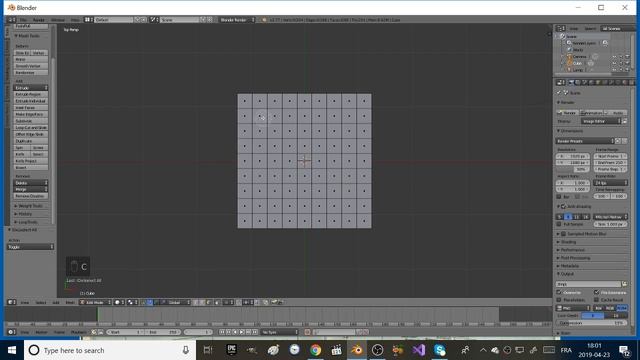This screenshot has width=640, height=360.
Task: Open the Render menu in top bar
Action: coord(39,20)
